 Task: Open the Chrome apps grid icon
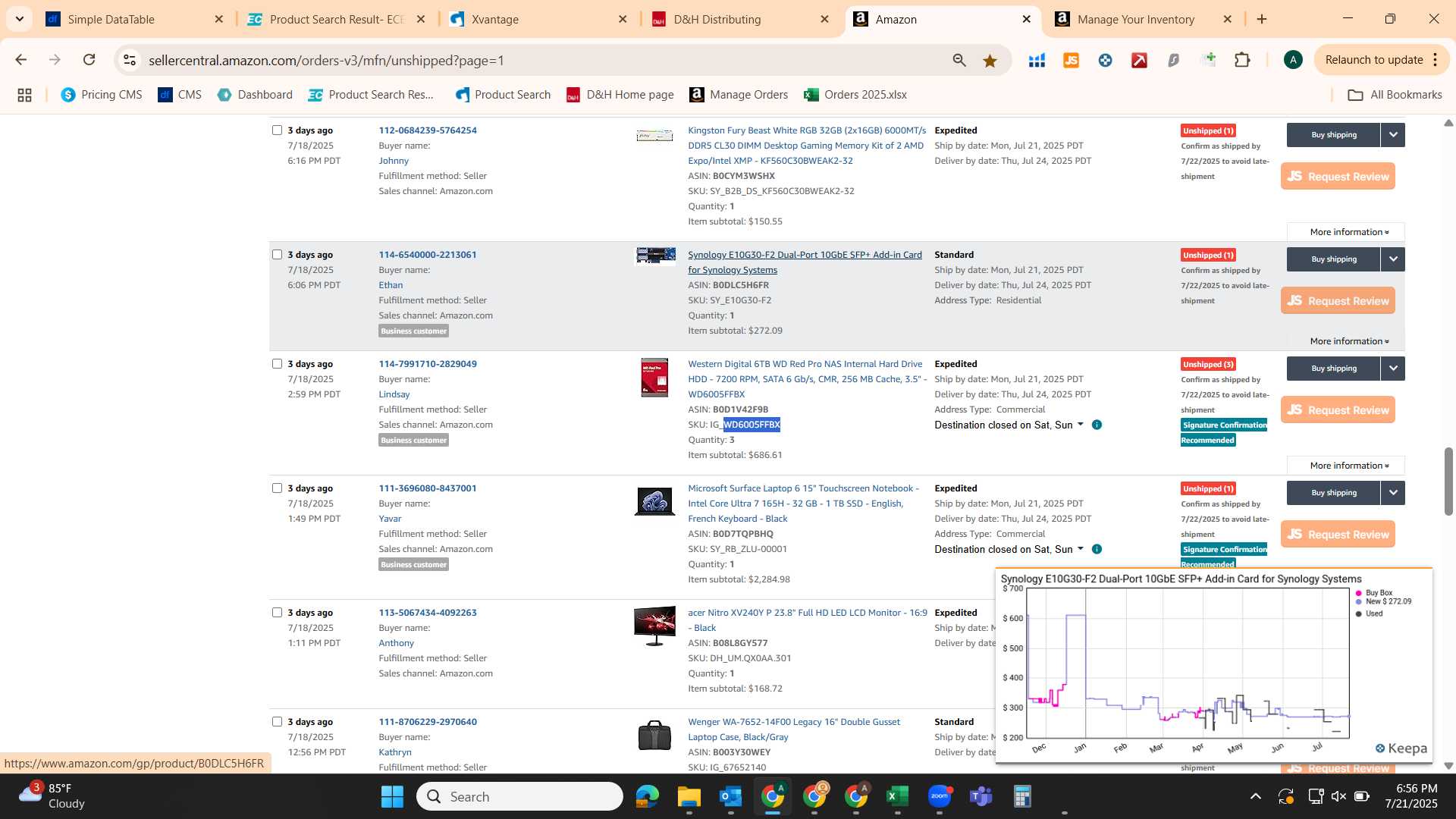24,95
